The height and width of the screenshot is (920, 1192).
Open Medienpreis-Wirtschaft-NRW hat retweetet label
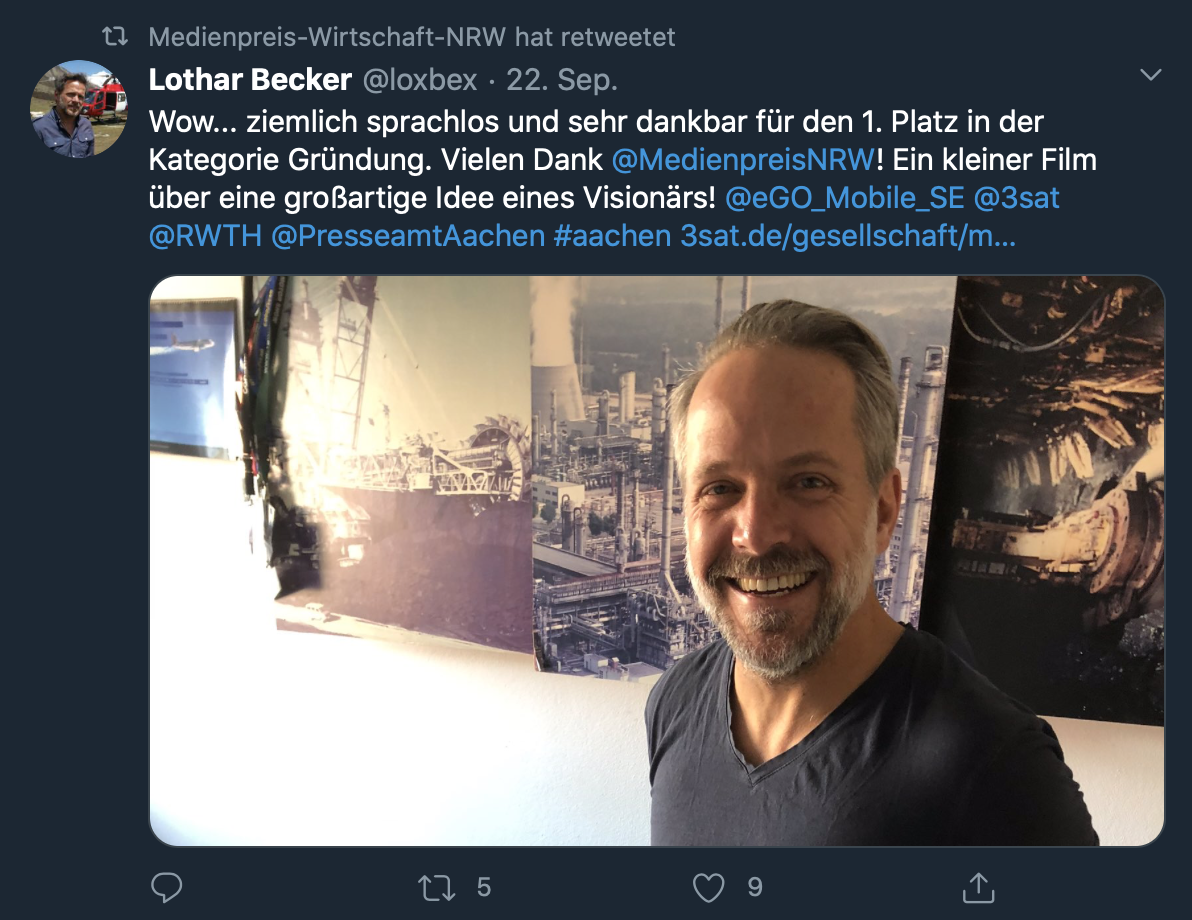pyautogui.click(x=411, y=36)
